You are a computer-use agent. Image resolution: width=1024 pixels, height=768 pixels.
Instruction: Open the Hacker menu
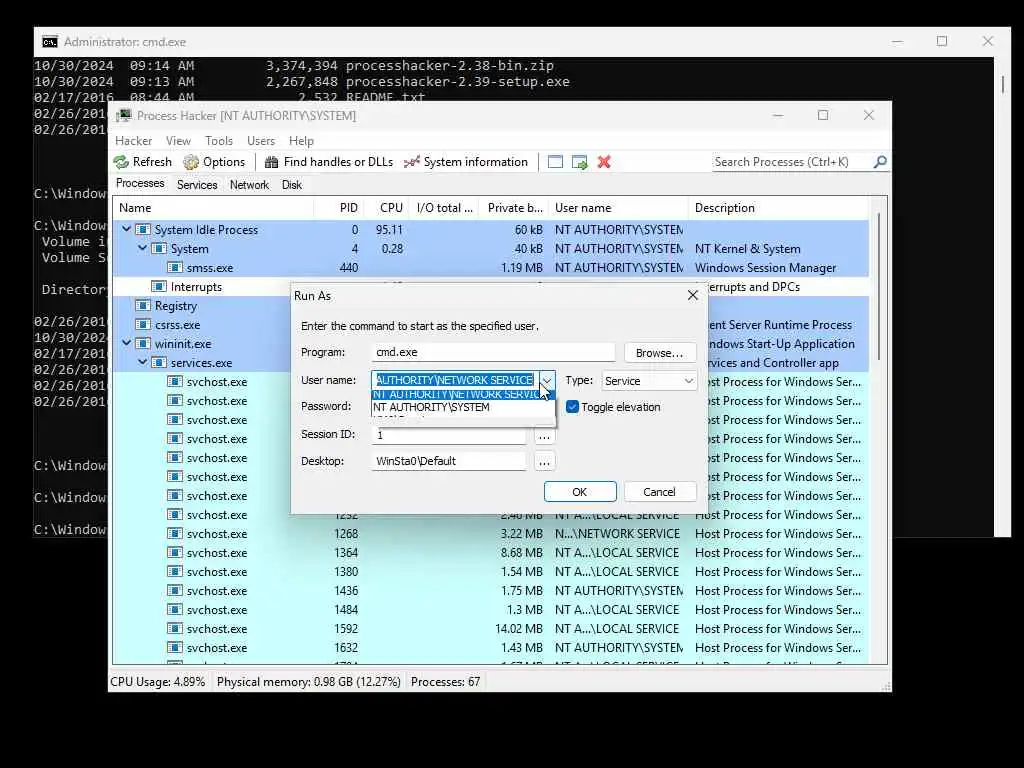(x=133, y=141)
